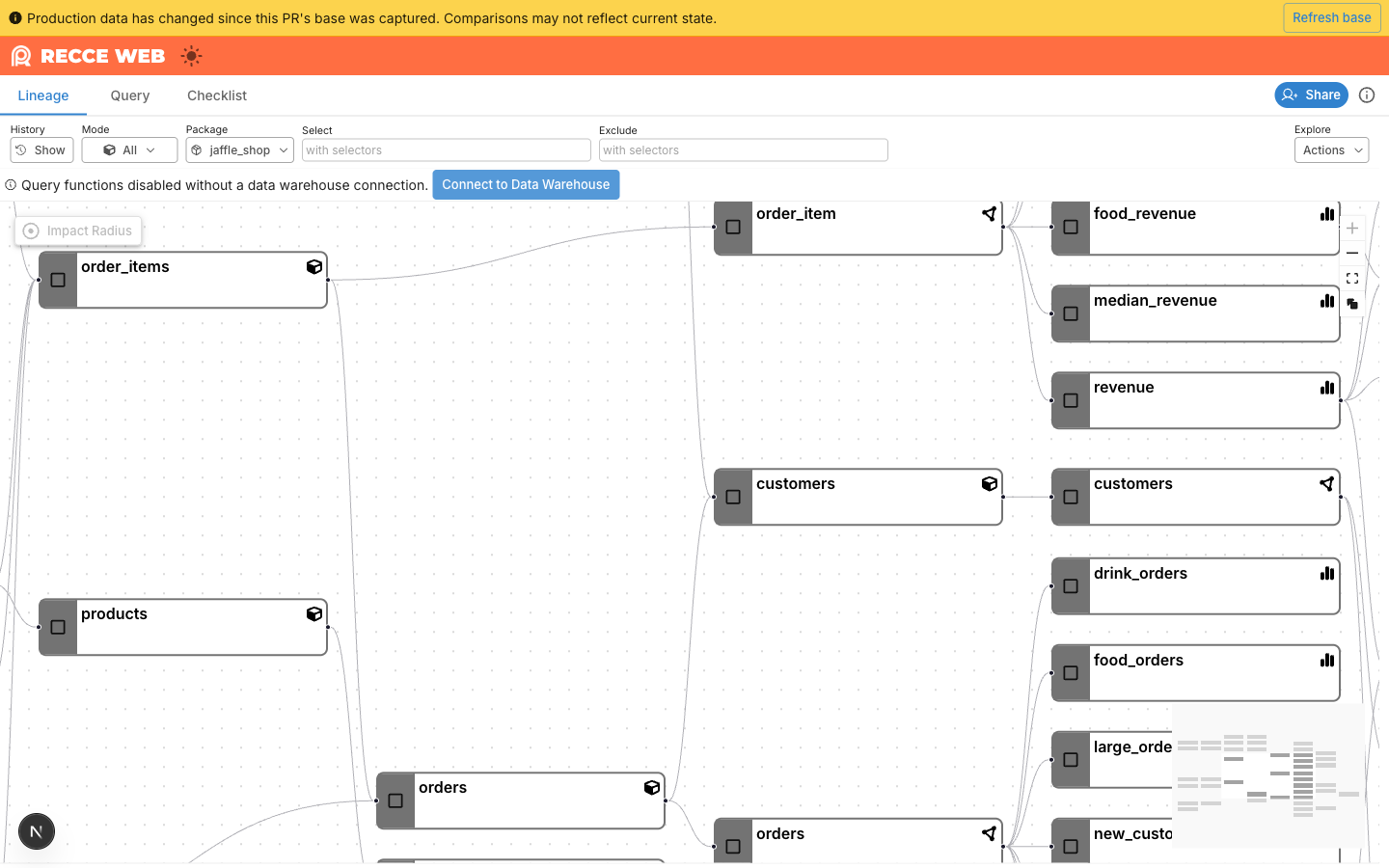
Task: Zoom out the lineage canvas
Action: click(x=1352, y=253)
